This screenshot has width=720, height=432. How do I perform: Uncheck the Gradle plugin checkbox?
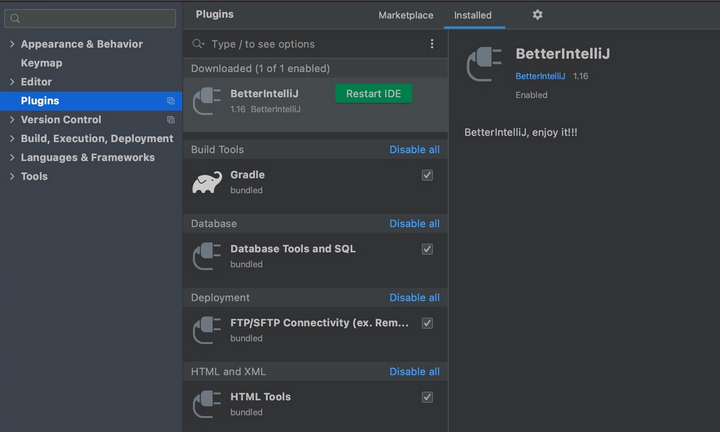click(x=427, y=175)
